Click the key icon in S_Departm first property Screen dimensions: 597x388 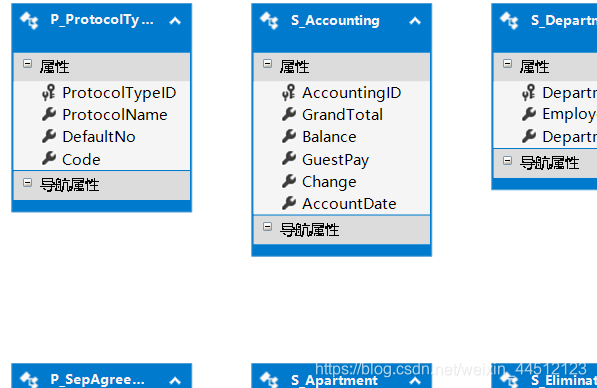point(528,93)
